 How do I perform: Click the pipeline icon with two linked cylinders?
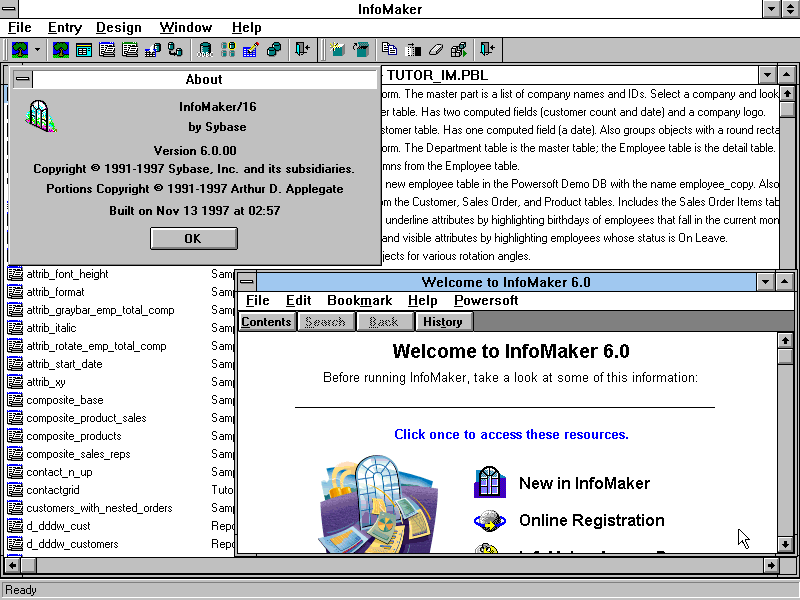tap(175, 49)
